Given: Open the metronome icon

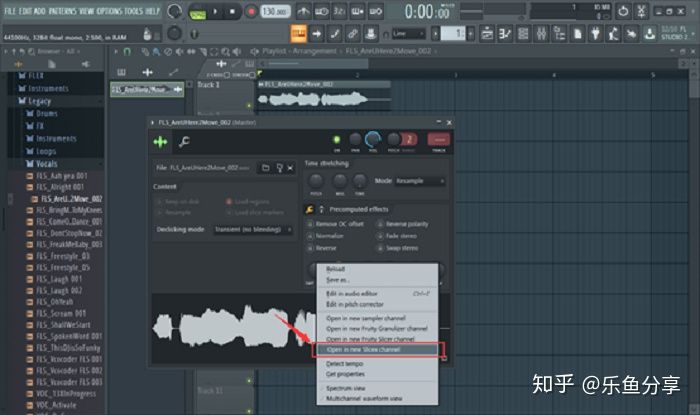Looking at the screenshot, I should pos(304,11).
